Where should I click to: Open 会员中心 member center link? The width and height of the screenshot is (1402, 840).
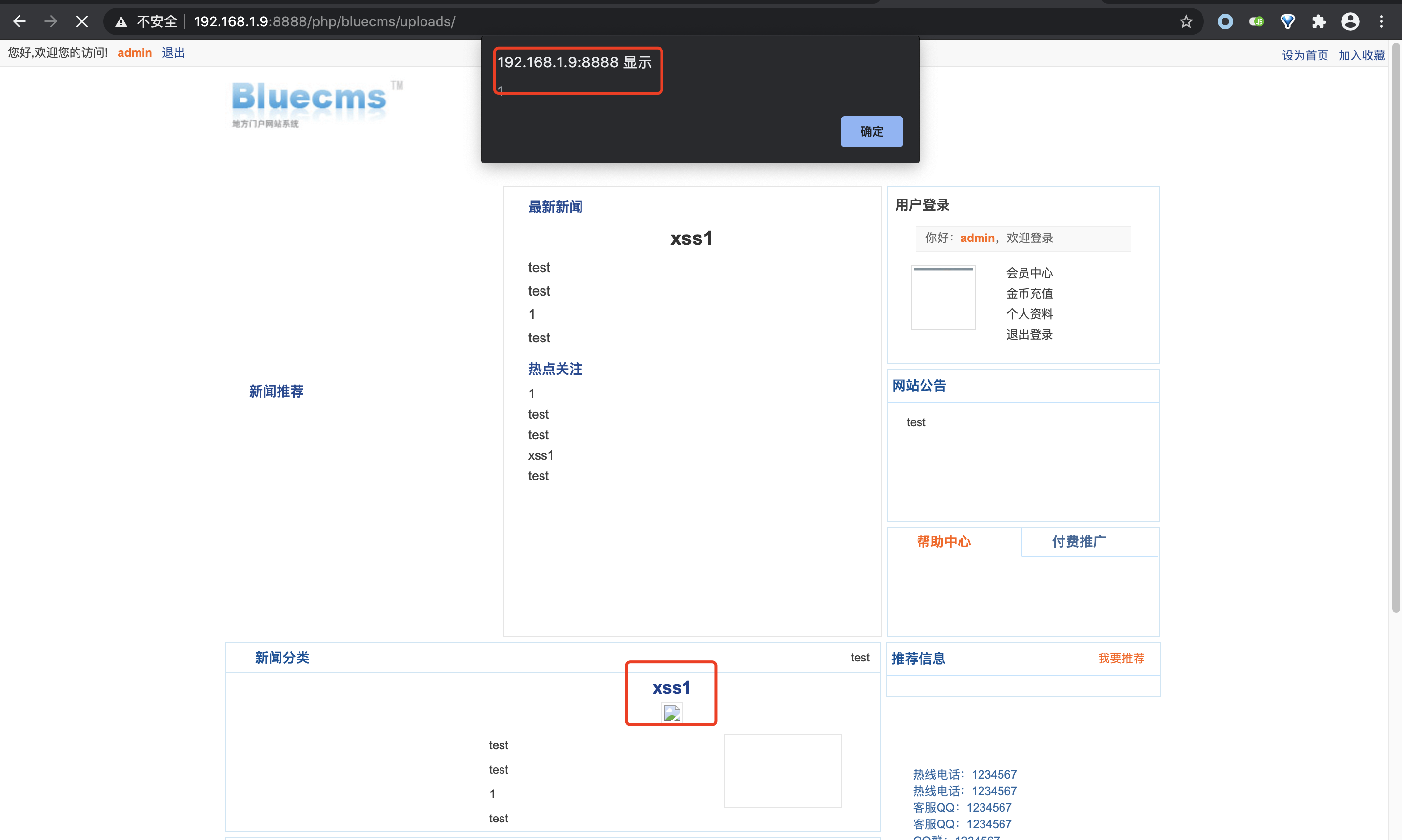click(1029, 273)
